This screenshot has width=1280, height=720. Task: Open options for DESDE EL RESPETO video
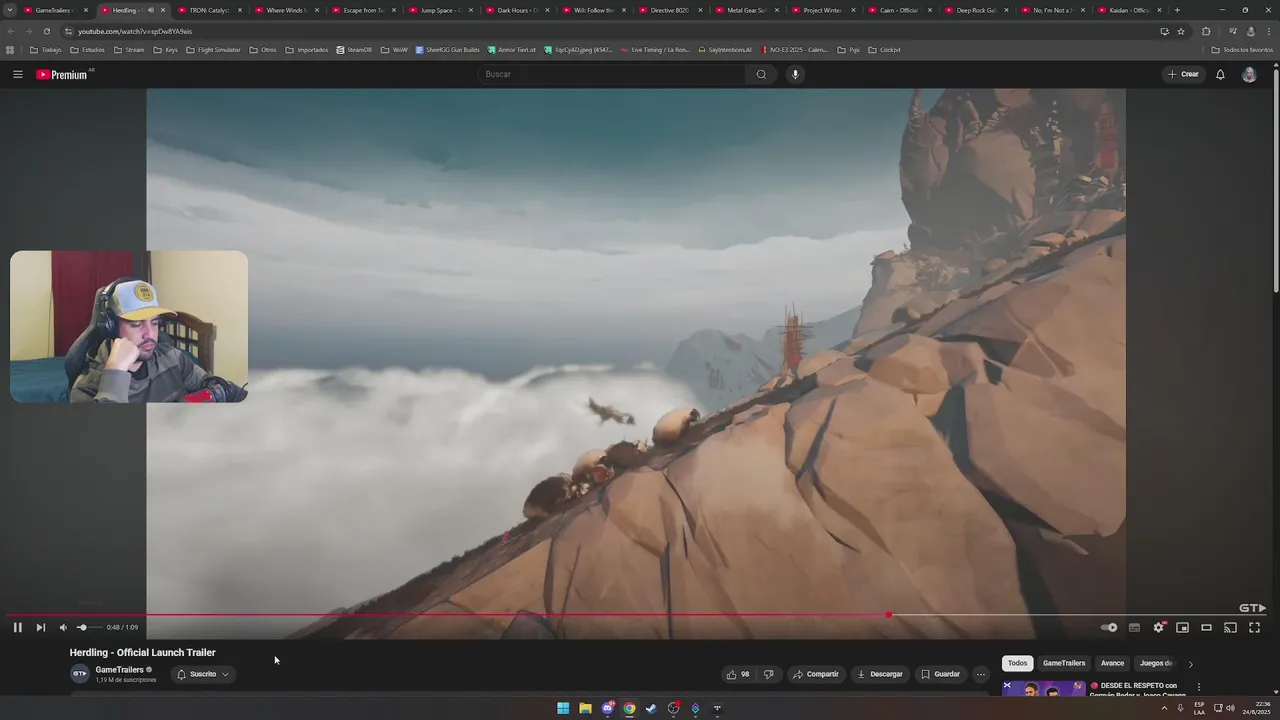tap(1198, 687)
